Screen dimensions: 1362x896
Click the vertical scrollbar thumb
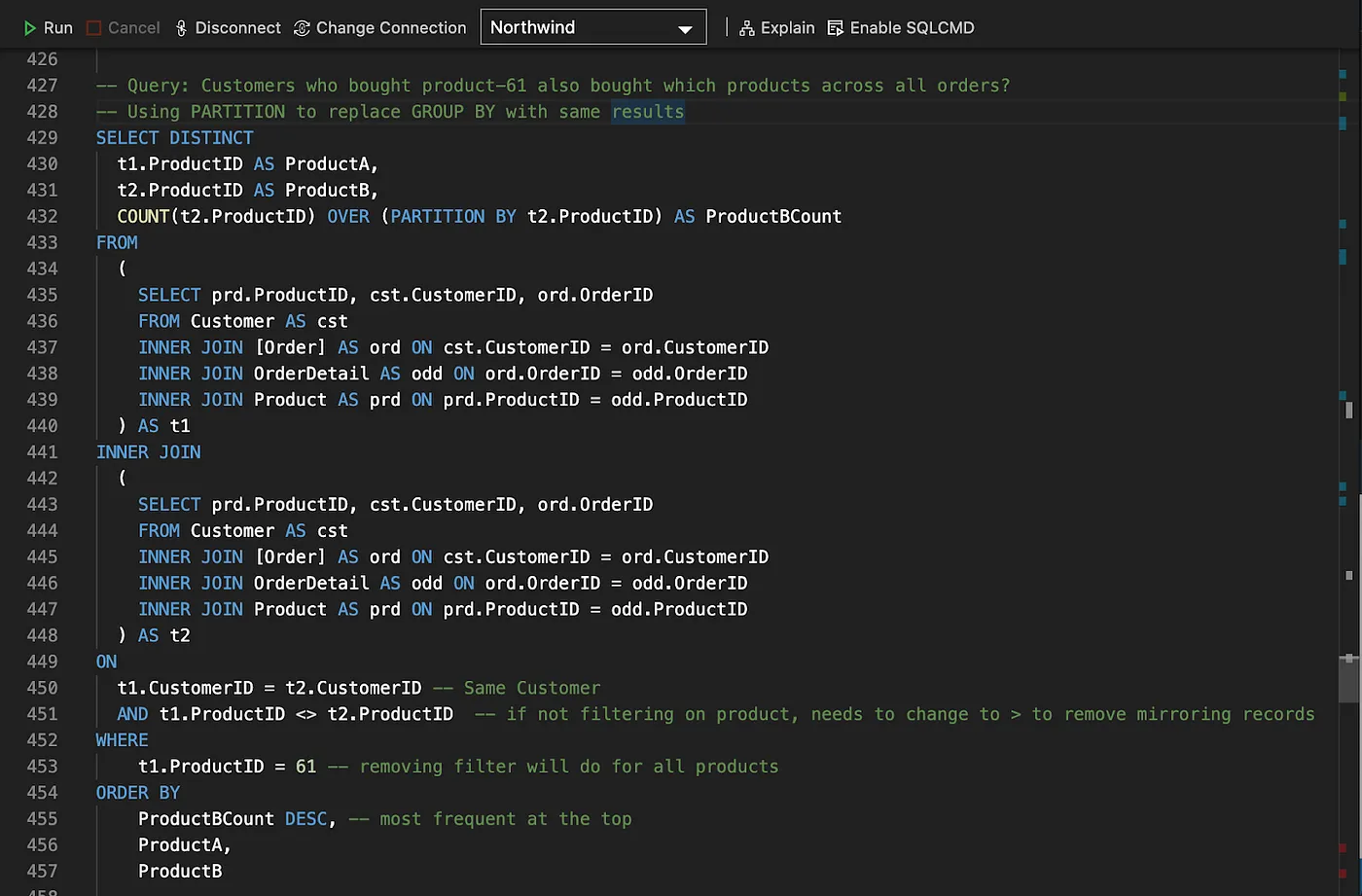tap(1348, 679)
